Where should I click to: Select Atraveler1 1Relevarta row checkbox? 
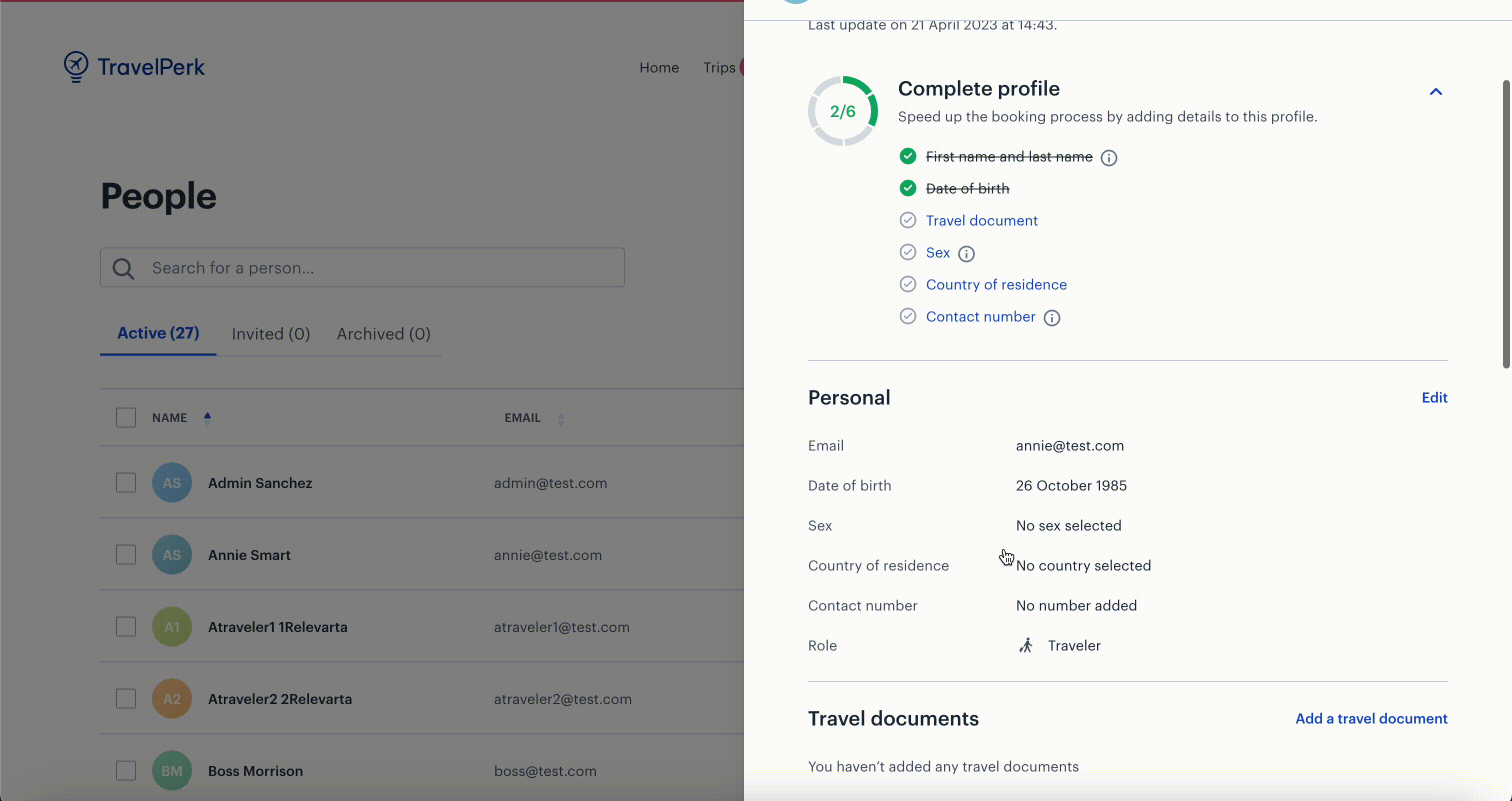(x=125, y=626)
